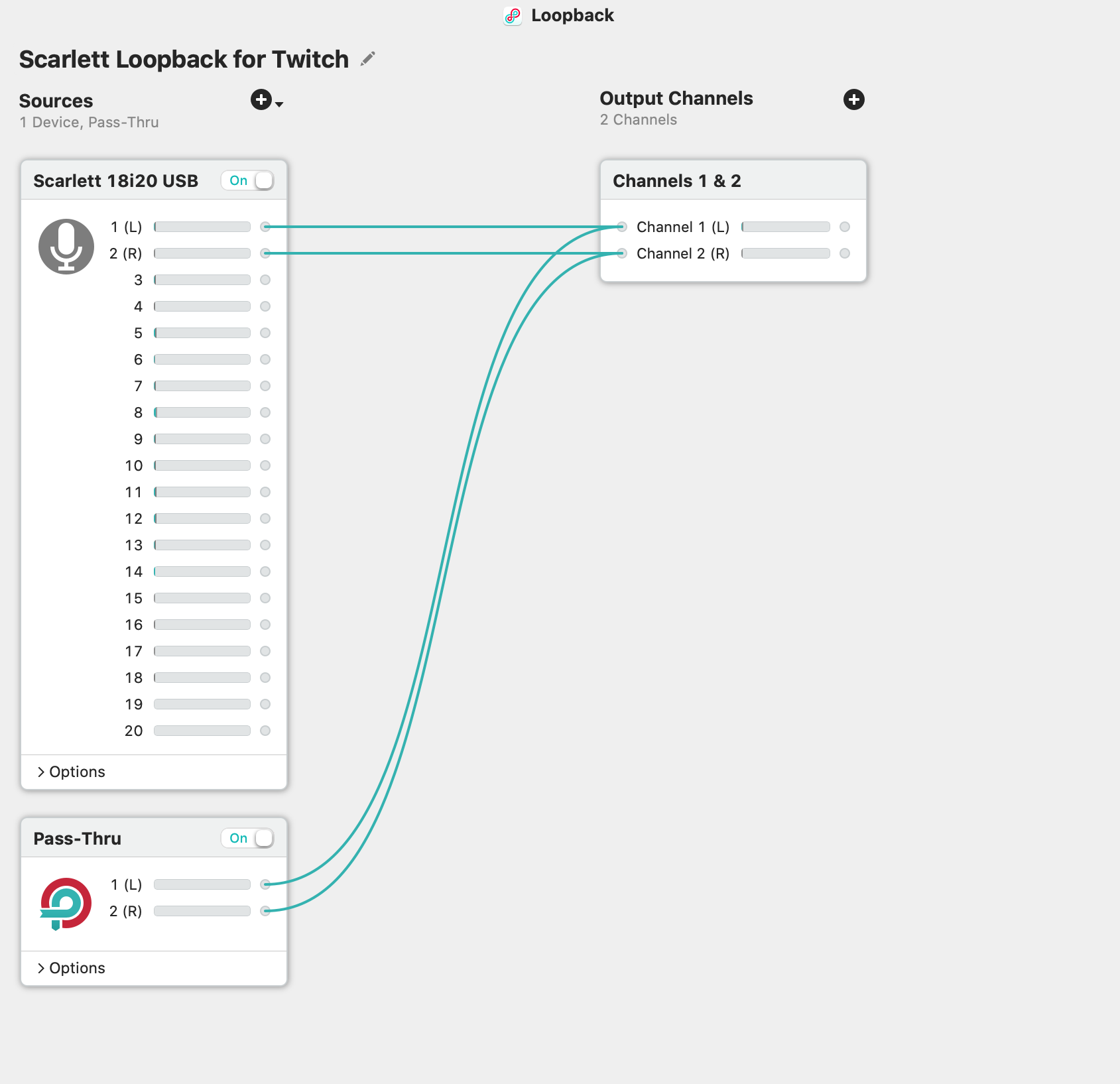1120x1084 pixels.
Task: Select the Pass-Thru source header
Action: (x=78, y=838)
